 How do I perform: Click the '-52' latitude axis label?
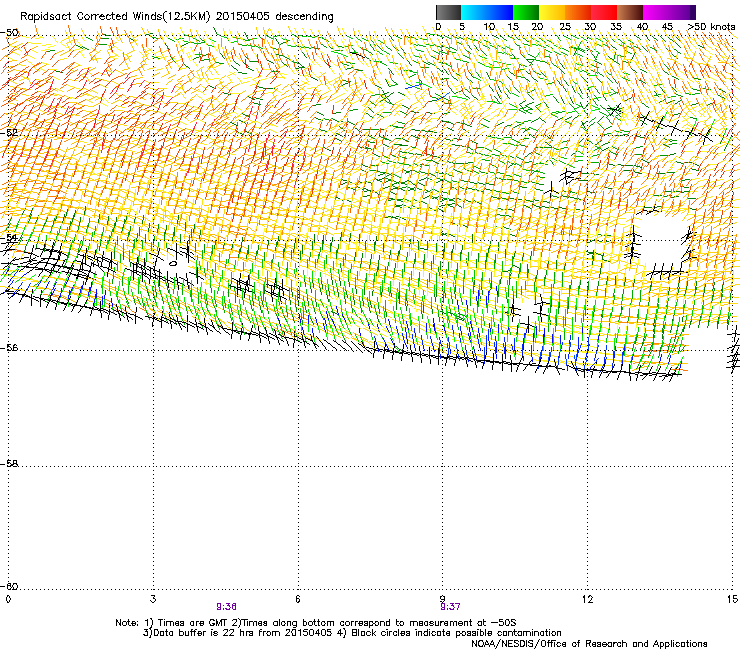[x=9, y=133]
